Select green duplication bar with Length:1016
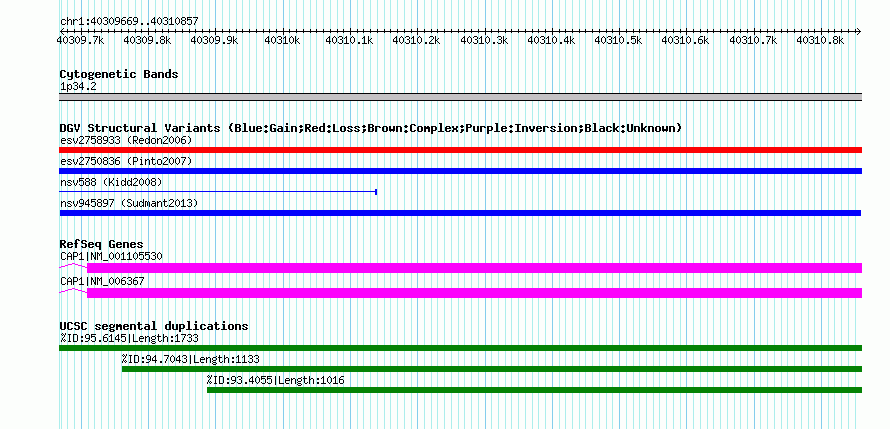The height and width of the screenshot is (429, 890). (x=535, y=390)
